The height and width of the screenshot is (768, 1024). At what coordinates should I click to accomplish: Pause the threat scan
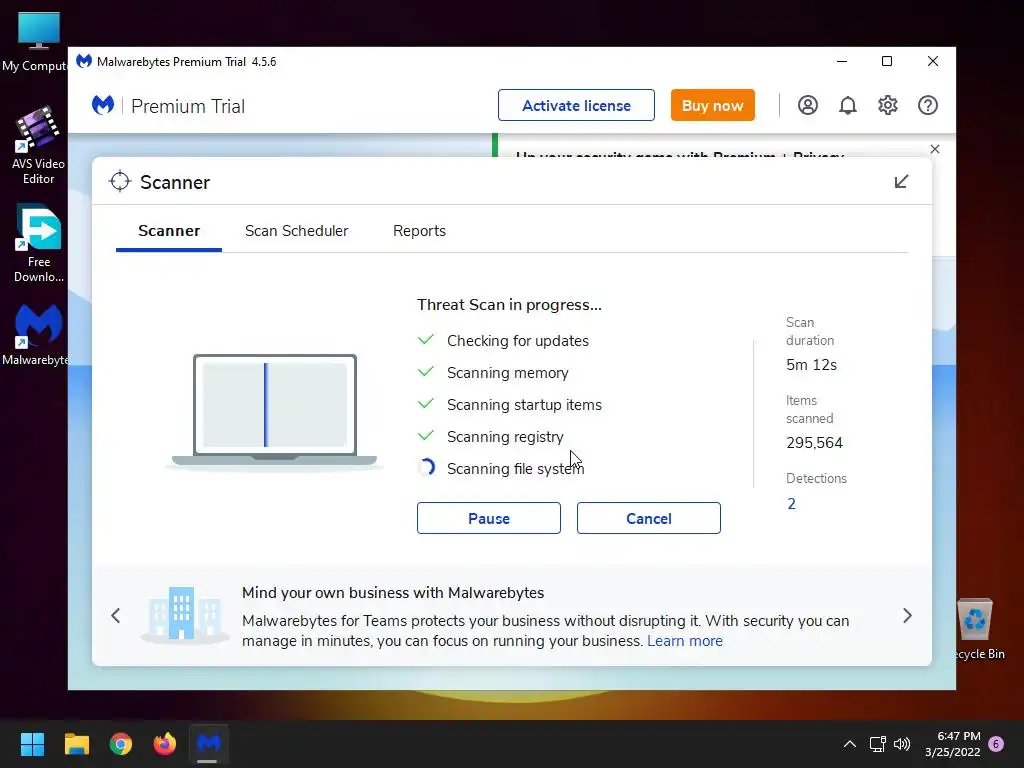click(x=488, y=518)
